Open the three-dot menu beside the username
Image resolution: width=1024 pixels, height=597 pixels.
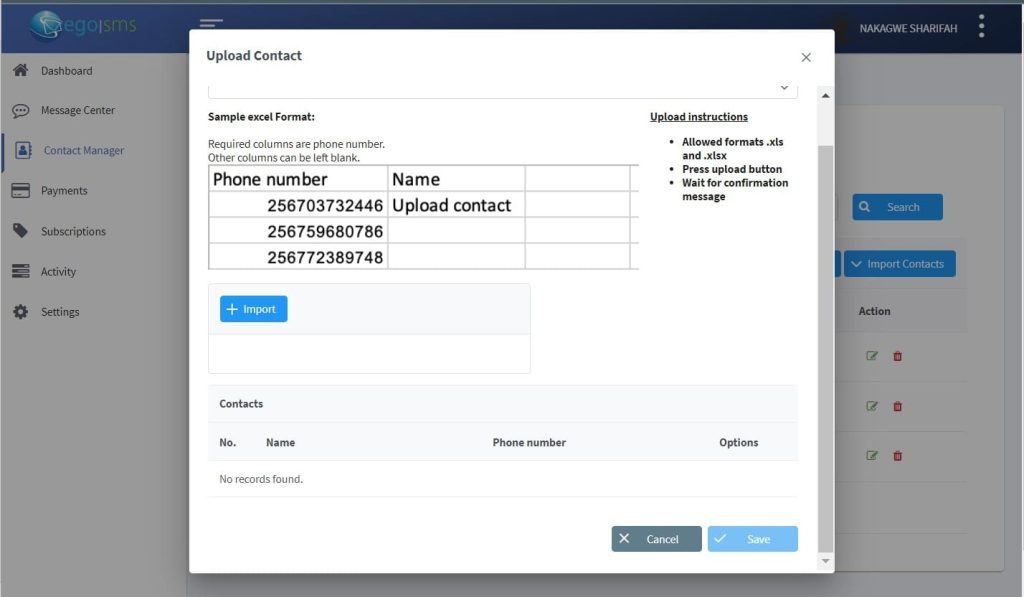pos(982,27)
